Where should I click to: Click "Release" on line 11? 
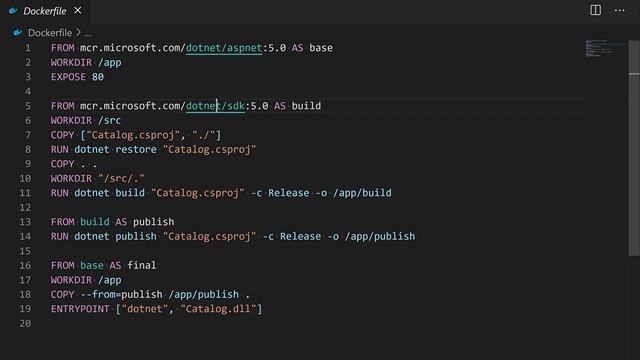[289, 193]
